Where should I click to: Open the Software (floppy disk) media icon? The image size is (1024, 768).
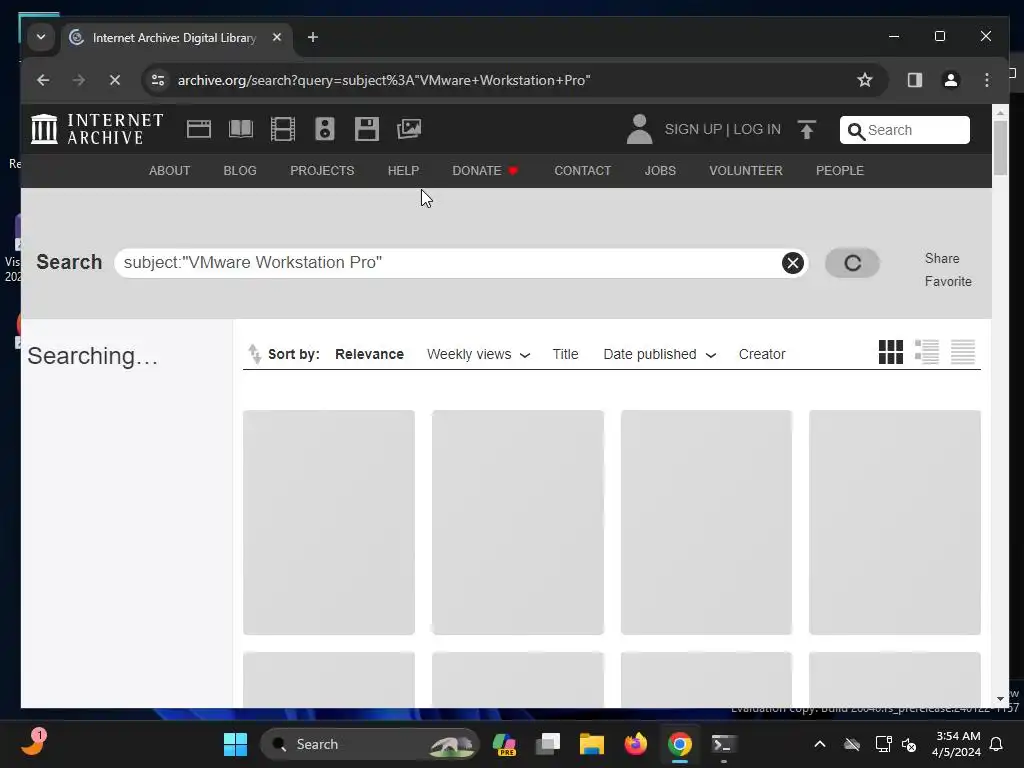(x=366, y=129)
